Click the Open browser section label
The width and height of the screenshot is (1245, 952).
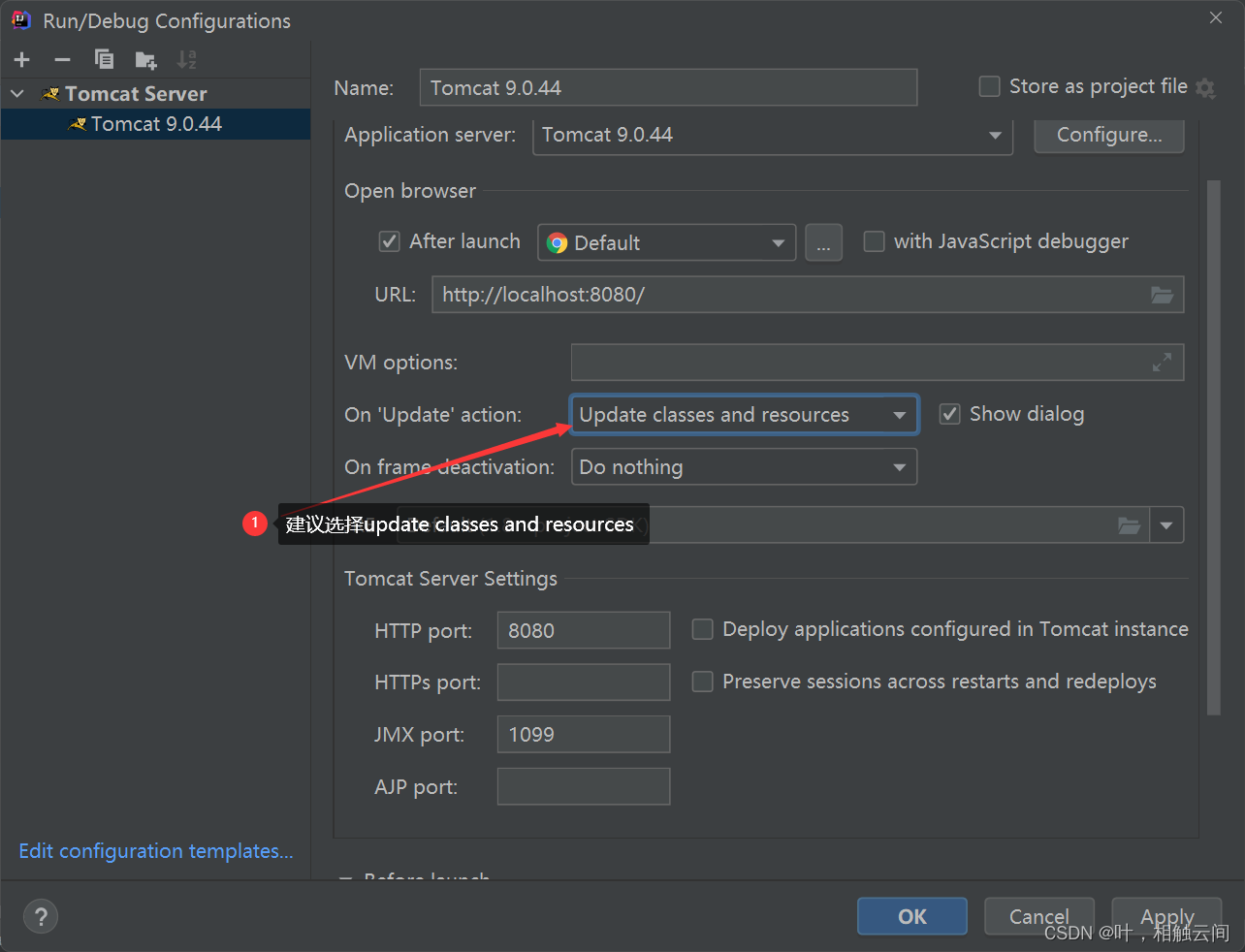(x=410, y=191)
